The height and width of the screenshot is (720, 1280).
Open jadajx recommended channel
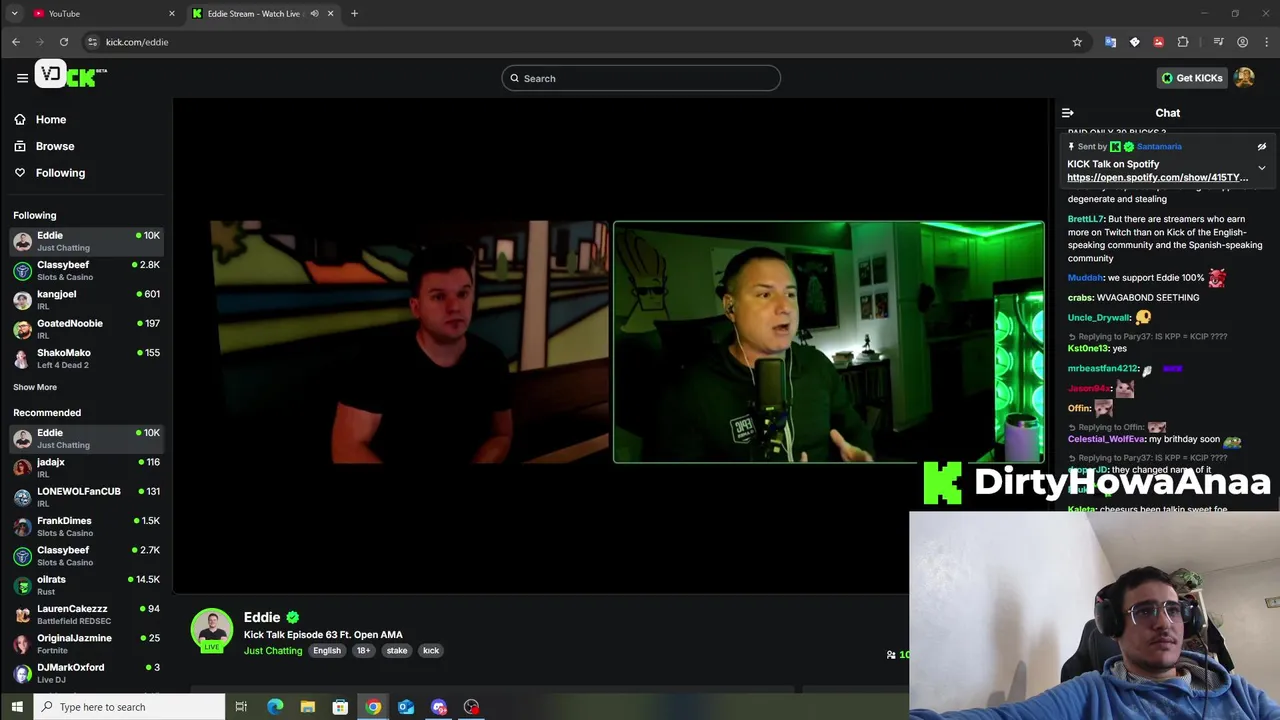[x=86, y=467]
